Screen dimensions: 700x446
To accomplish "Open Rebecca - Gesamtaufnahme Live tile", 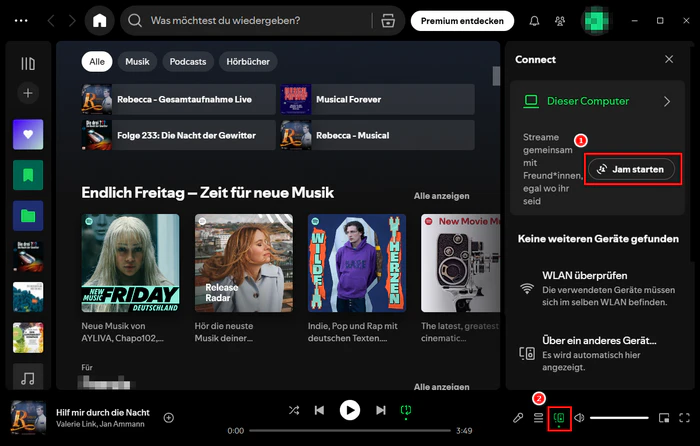I will click(179, 99).
